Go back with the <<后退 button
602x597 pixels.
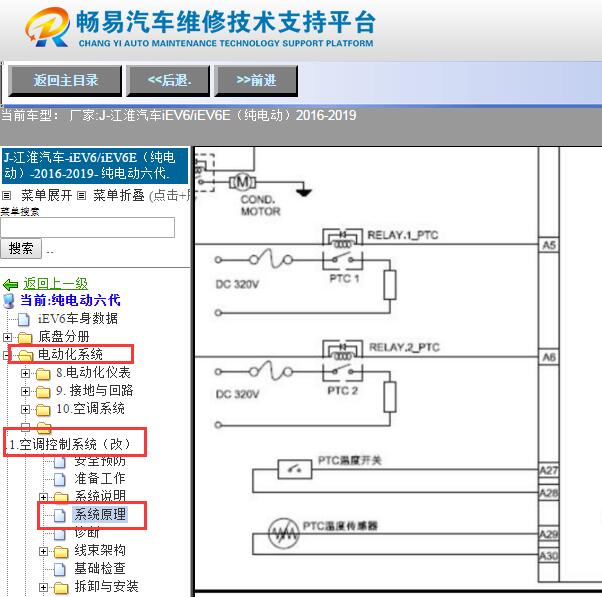(x=169, y=81)
